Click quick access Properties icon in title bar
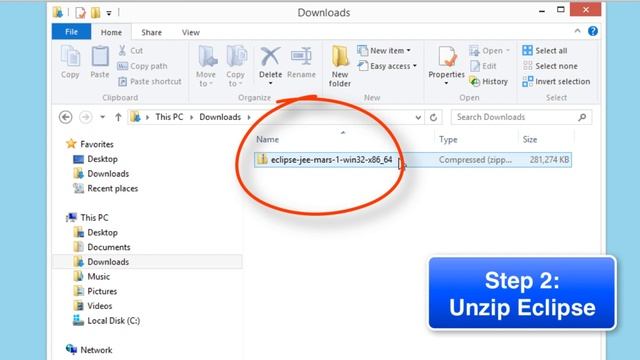The height and width of the screenshot is (360, 640). pyautogui.click(x=80, y=13)
